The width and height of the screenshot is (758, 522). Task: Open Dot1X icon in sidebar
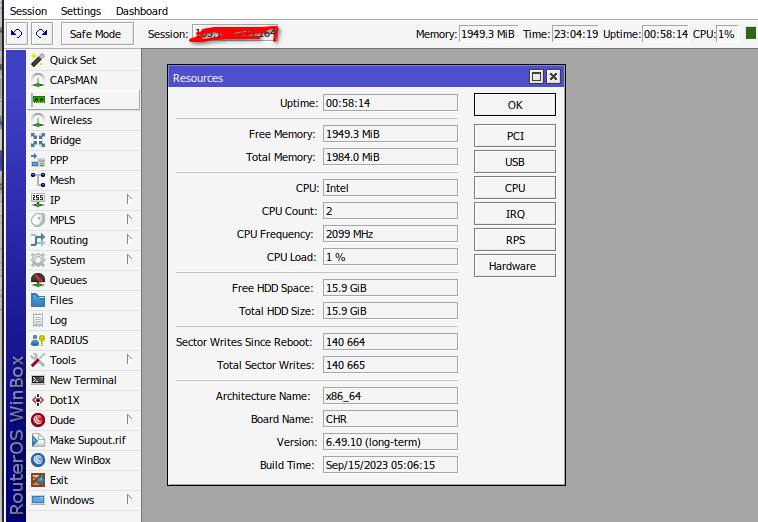tap(38, 400)
